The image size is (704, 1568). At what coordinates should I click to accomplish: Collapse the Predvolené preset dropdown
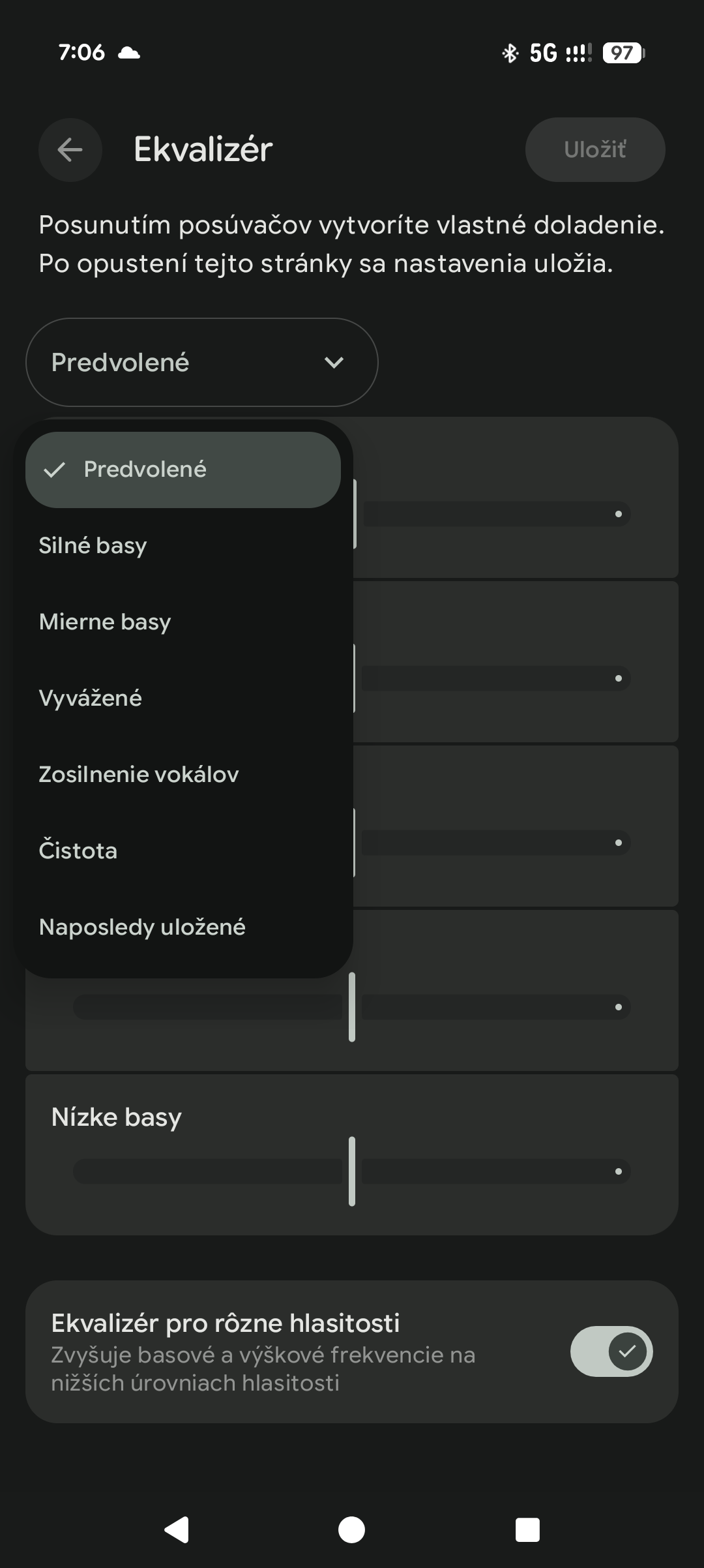tap(201, 363)
